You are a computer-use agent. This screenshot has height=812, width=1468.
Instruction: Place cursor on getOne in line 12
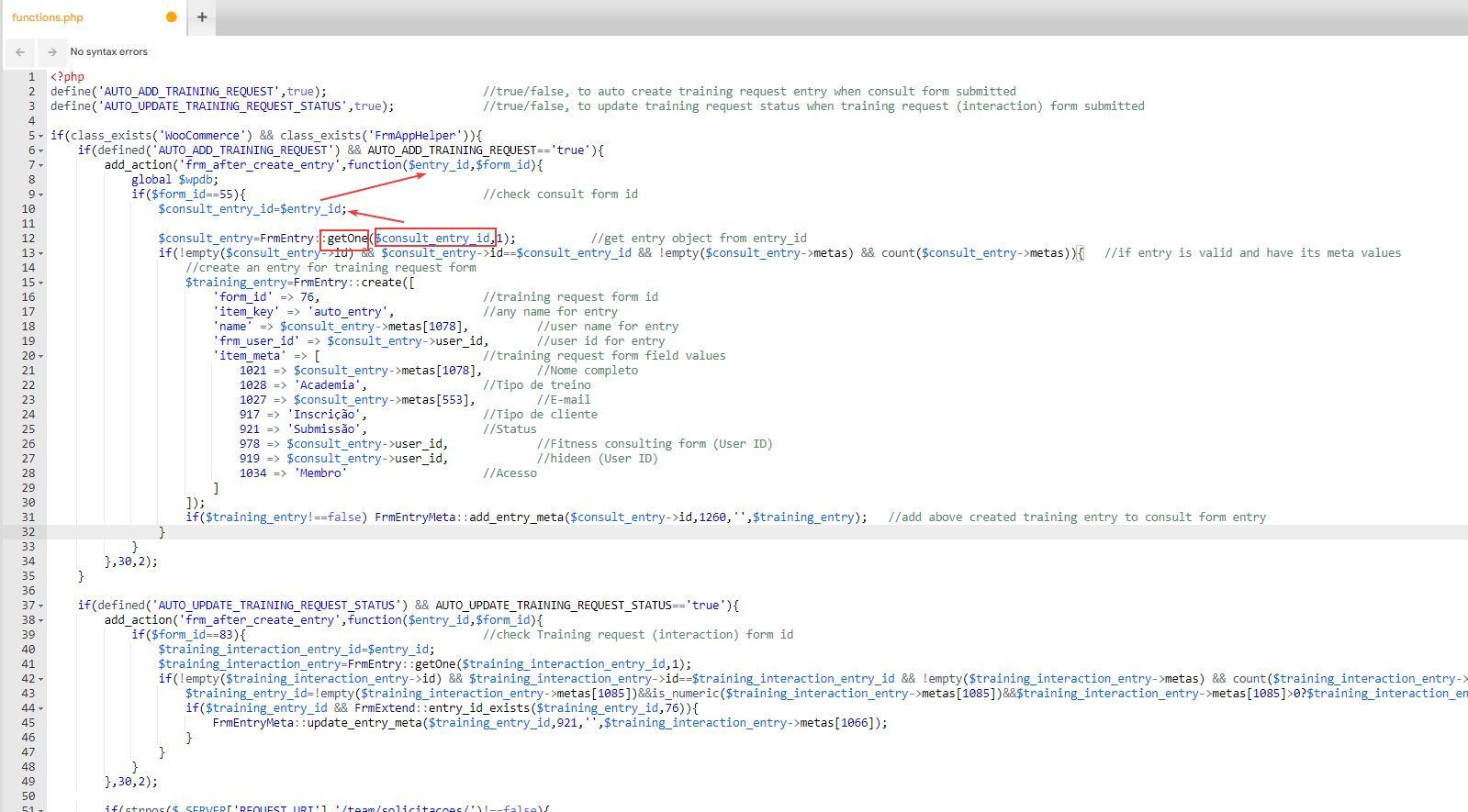347,239
